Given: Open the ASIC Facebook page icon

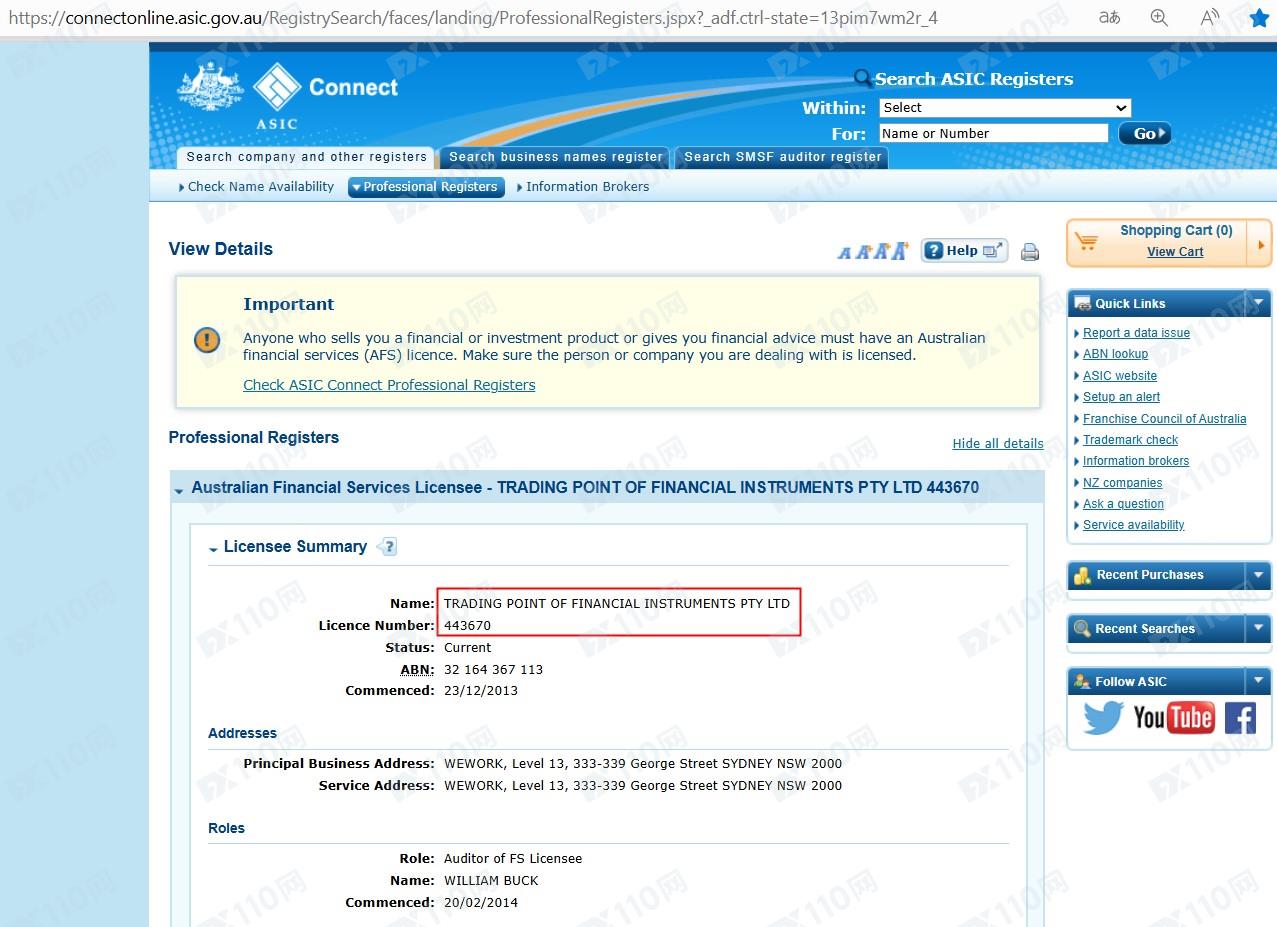Looking at the screenshot, I should point(1240,718).
